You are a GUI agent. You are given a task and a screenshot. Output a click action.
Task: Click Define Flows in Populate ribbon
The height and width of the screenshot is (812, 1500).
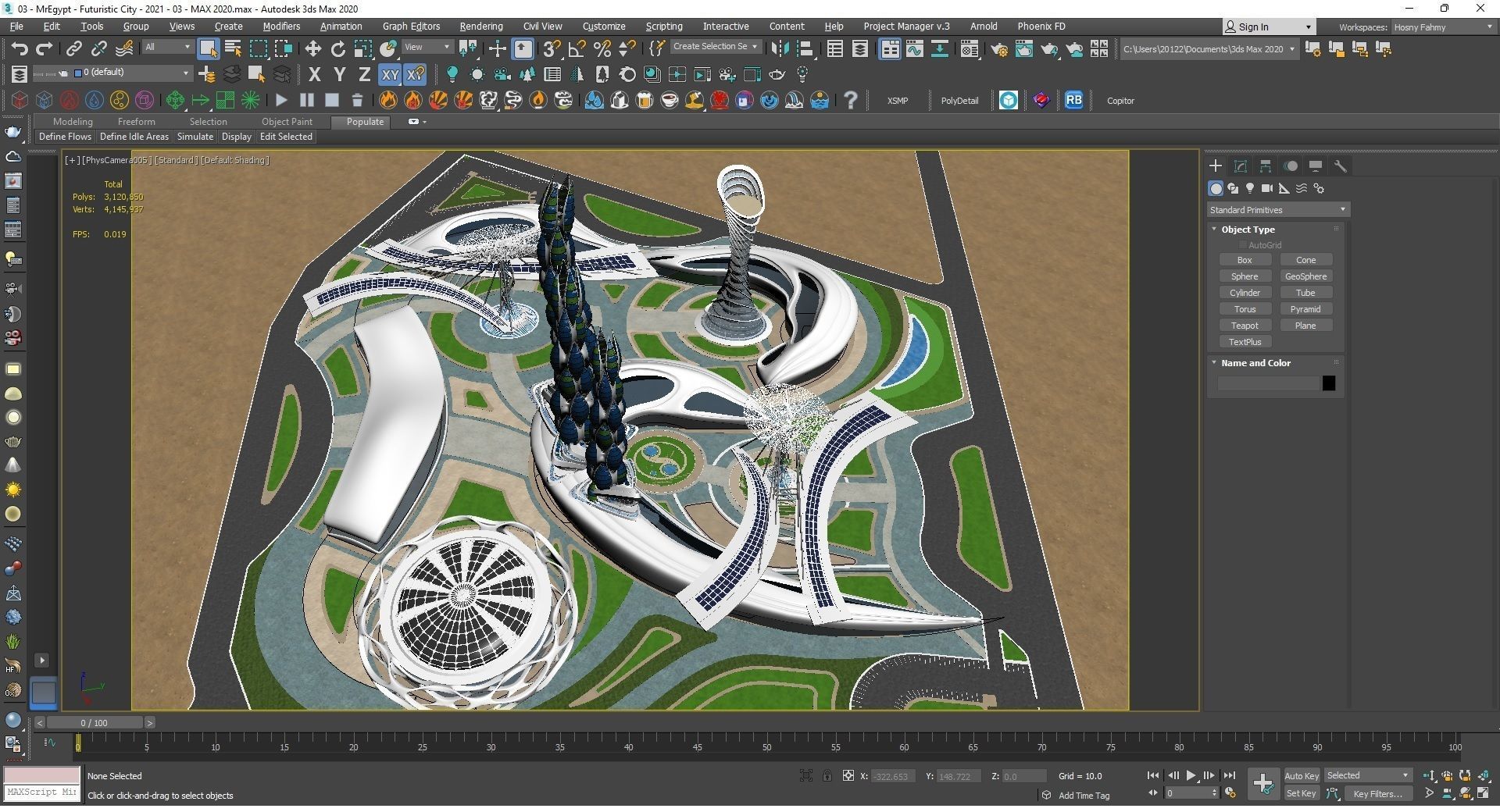(x=65, y=137)
